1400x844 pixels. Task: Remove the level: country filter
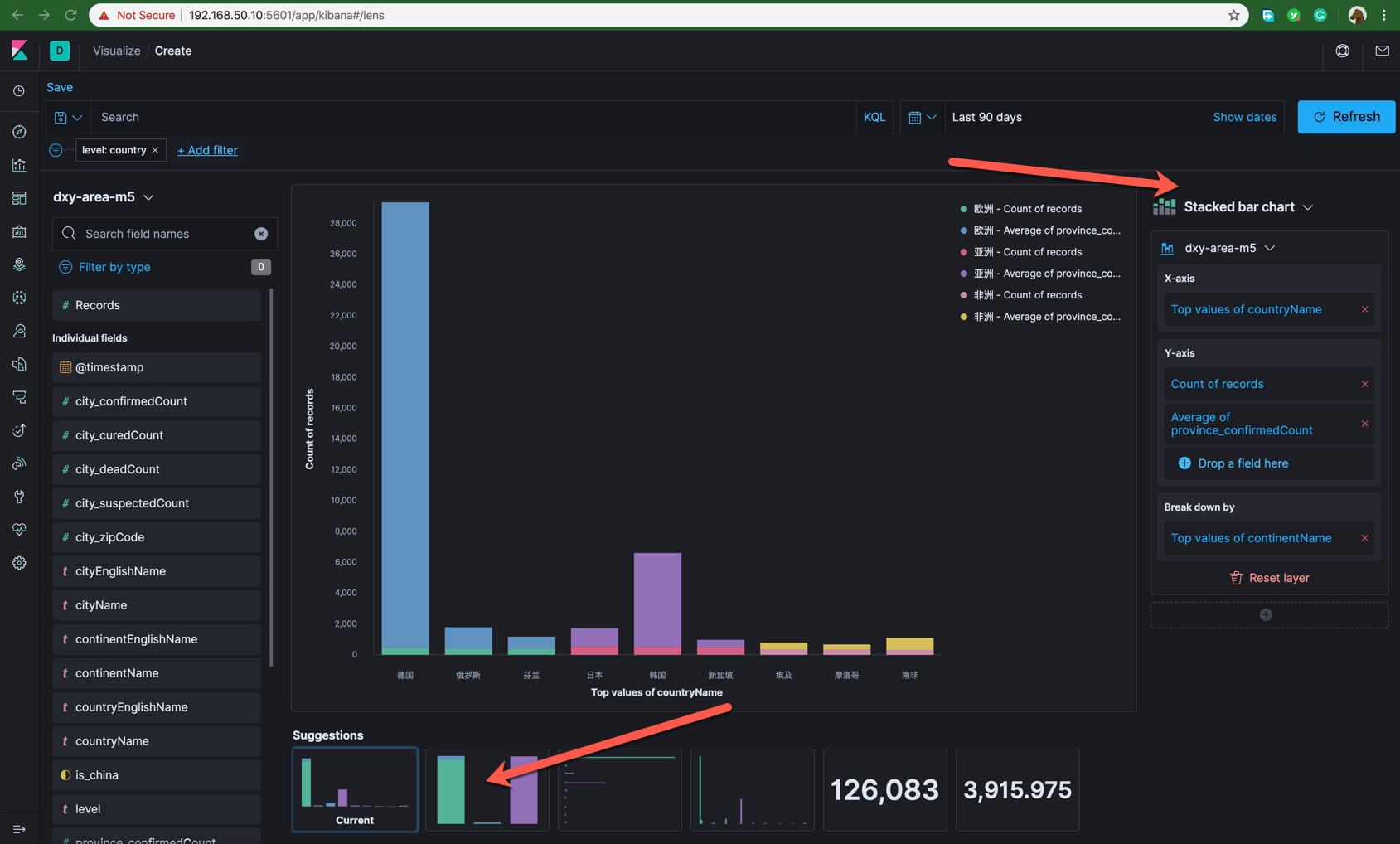tap(155, 150)
